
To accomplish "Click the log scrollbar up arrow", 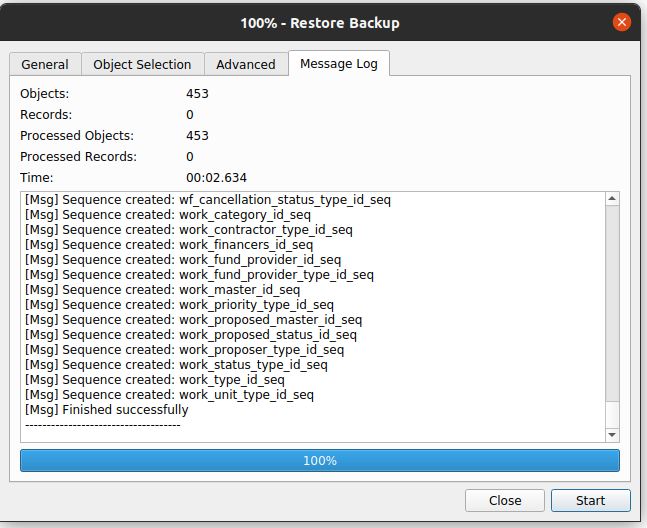I will 612,199.
